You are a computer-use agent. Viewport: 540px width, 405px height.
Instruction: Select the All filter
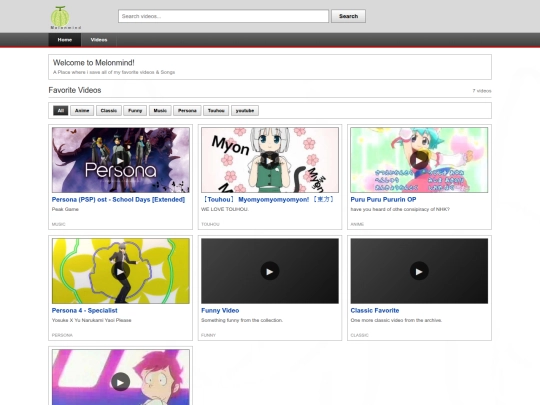point(61,111)
